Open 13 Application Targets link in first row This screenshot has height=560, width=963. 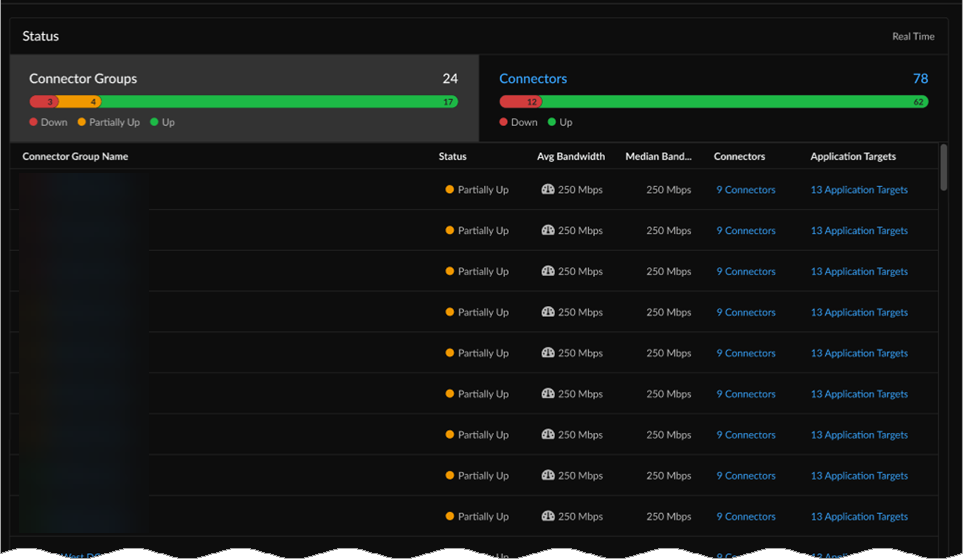tap(859, 190)
